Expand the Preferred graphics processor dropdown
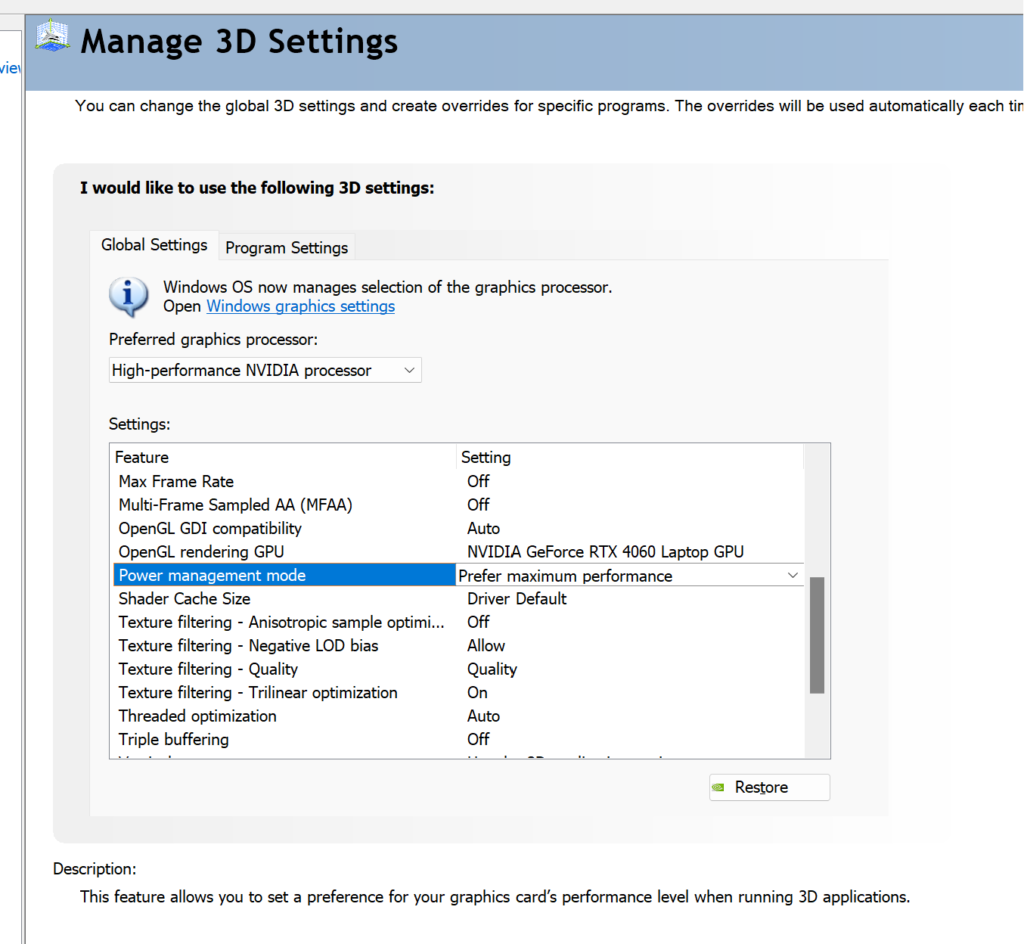This screenshot has height=944, width=1024. [265, 370]
